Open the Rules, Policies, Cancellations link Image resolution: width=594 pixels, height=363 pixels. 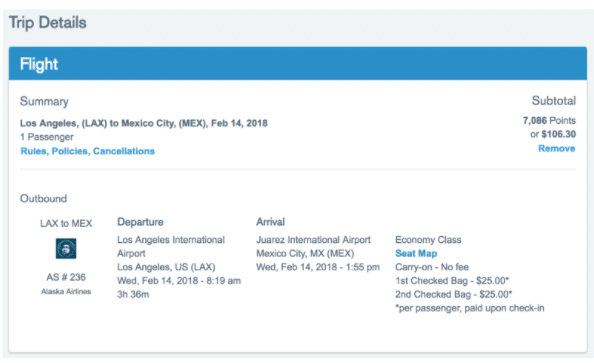(x=88, y=151)
